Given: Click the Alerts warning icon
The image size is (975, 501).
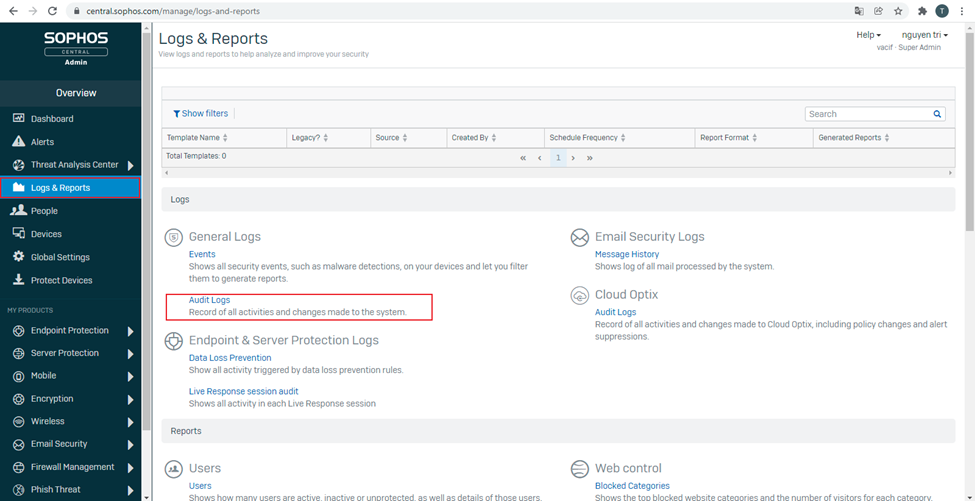Looking at the screenshot, I should (19, 142).
